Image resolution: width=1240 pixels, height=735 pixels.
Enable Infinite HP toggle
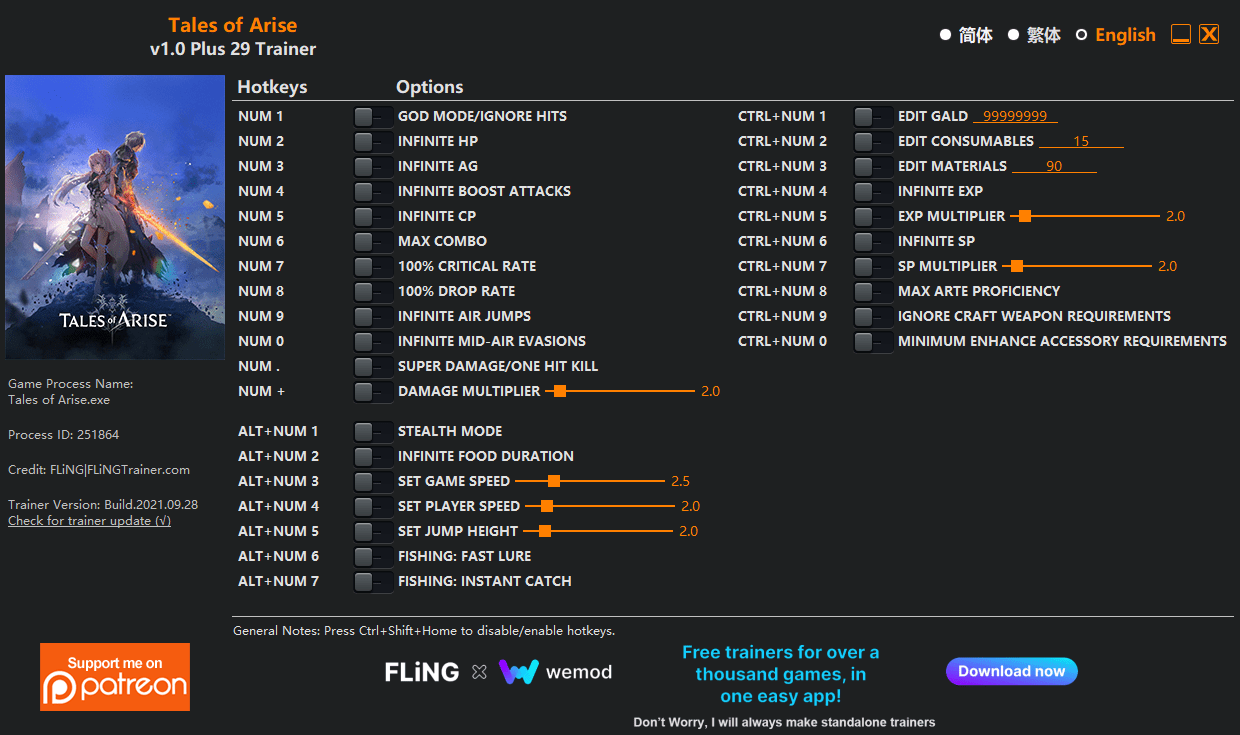pyautogui.click(x=372, y=142)
